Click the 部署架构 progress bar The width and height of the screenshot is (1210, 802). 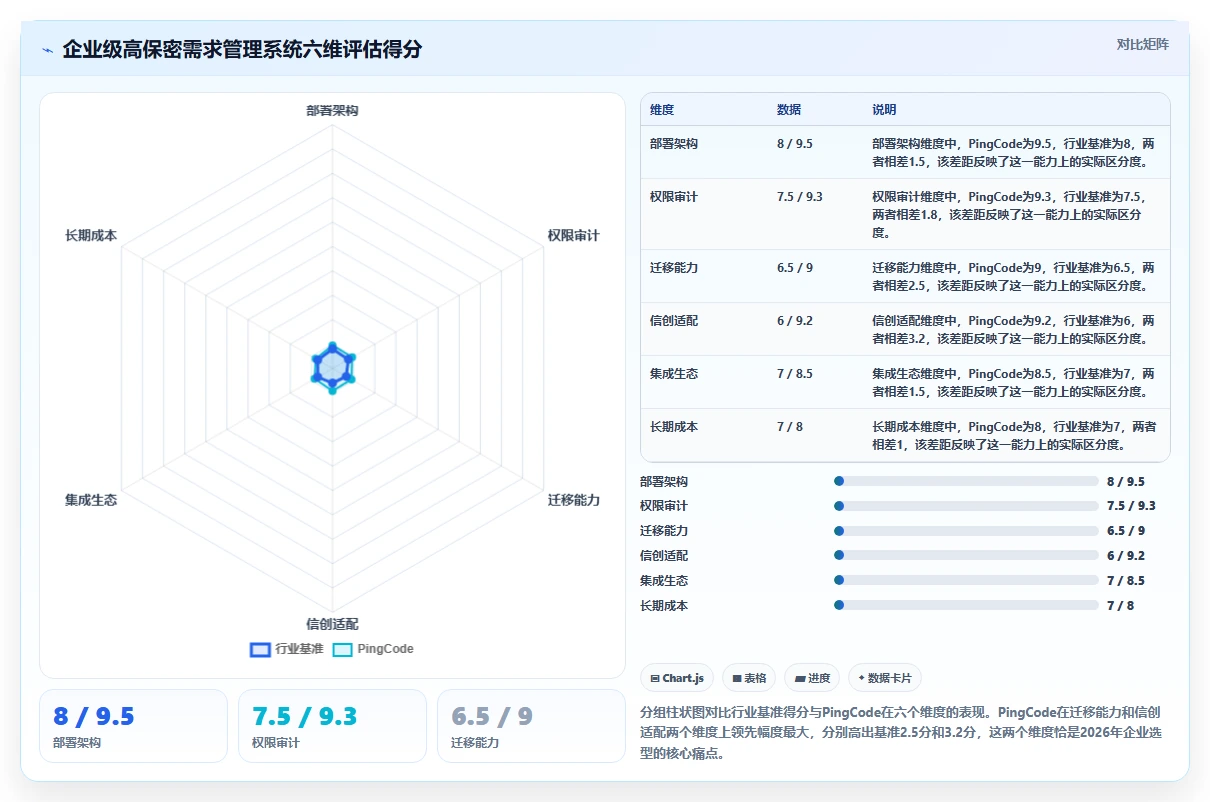[x=966, y=481]
